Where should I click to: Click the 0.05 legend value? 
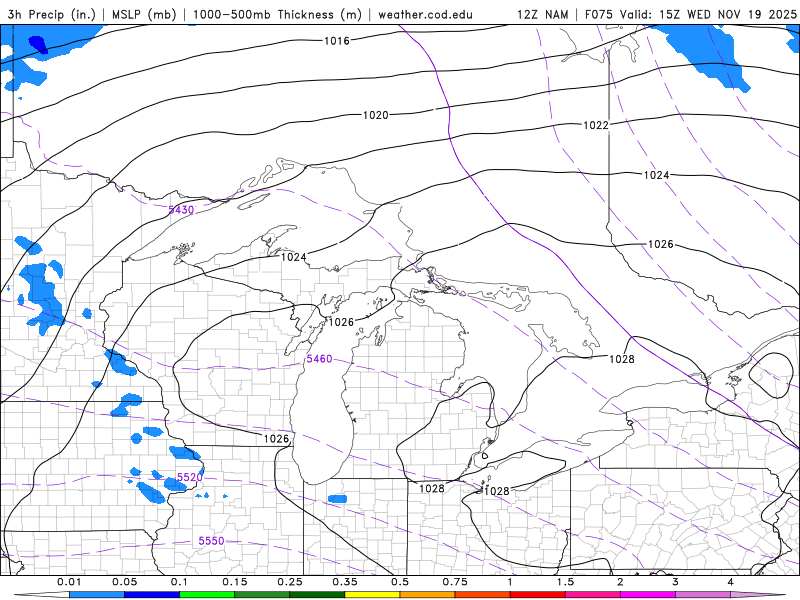pos(124,582)
